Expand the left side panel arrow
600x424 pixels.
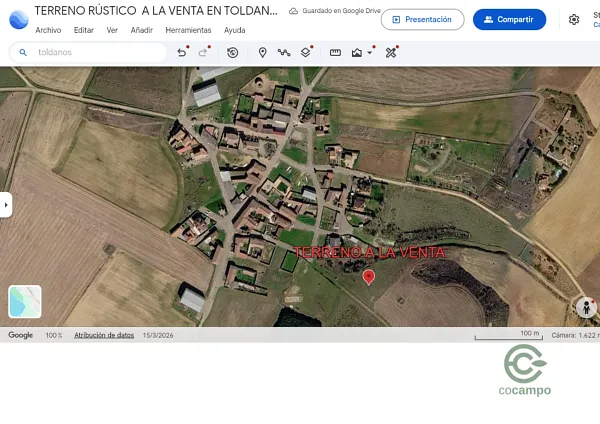6,205
